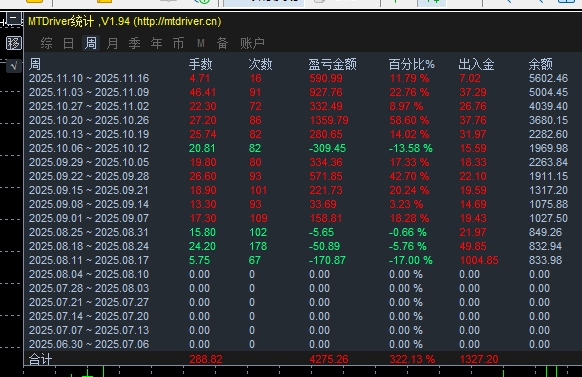This screenshot has width=582, height=377.
Task: Click the 次数 column header
Action: [x=260, y=64]
